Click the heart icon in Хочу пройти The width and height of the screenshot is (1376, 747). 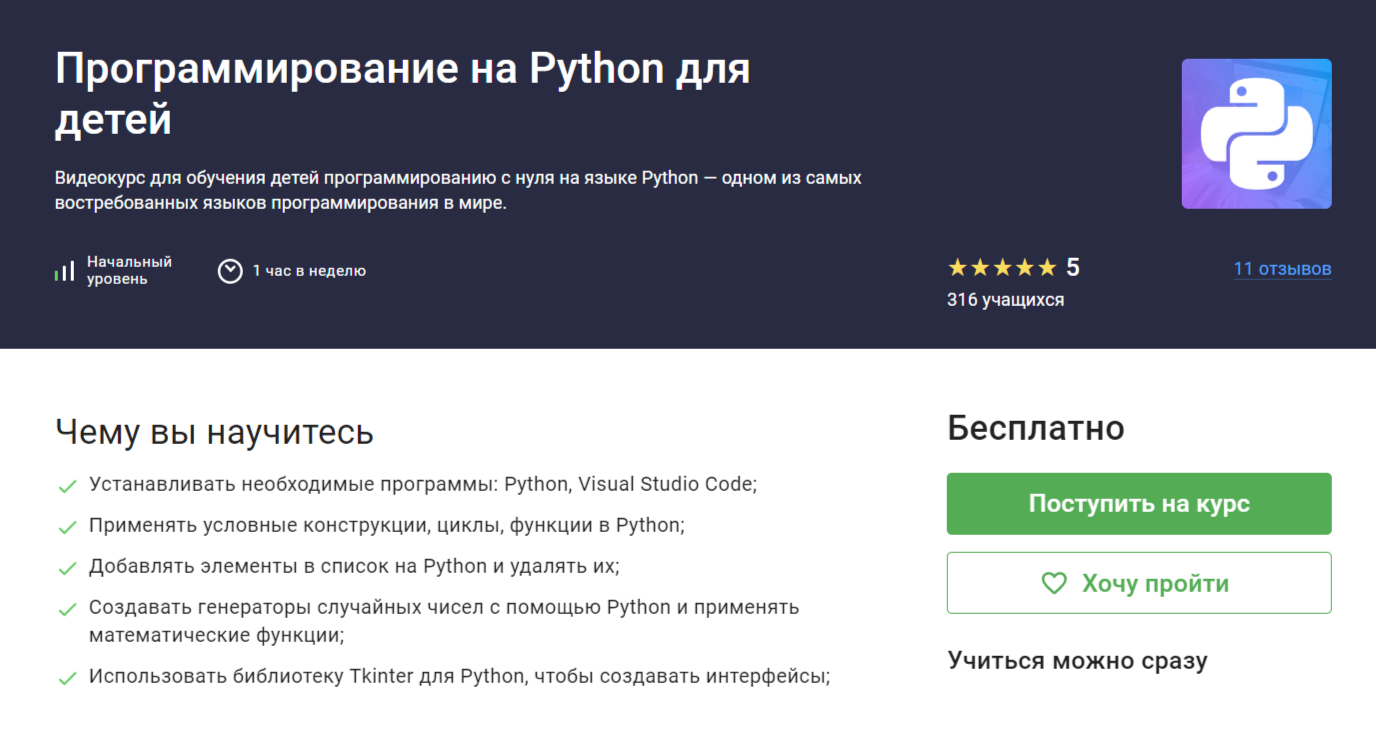tap(1054, 583)
